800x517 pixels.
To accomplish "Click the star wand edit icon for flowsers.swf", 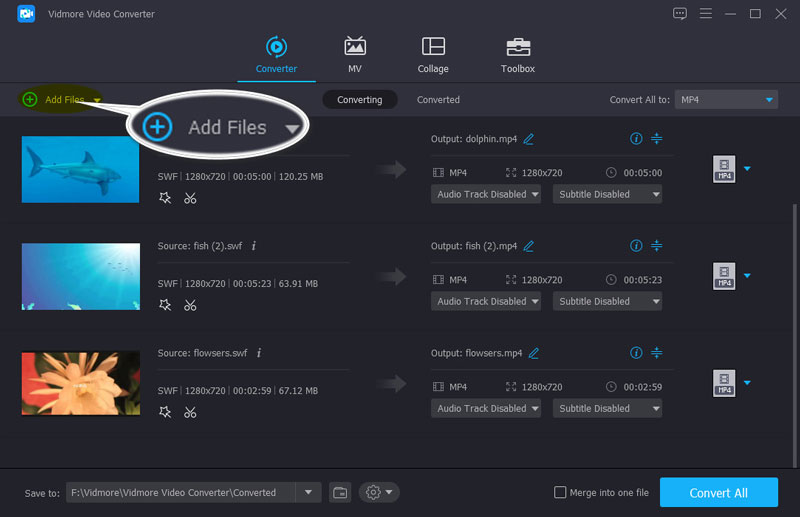I will (165, 412).
